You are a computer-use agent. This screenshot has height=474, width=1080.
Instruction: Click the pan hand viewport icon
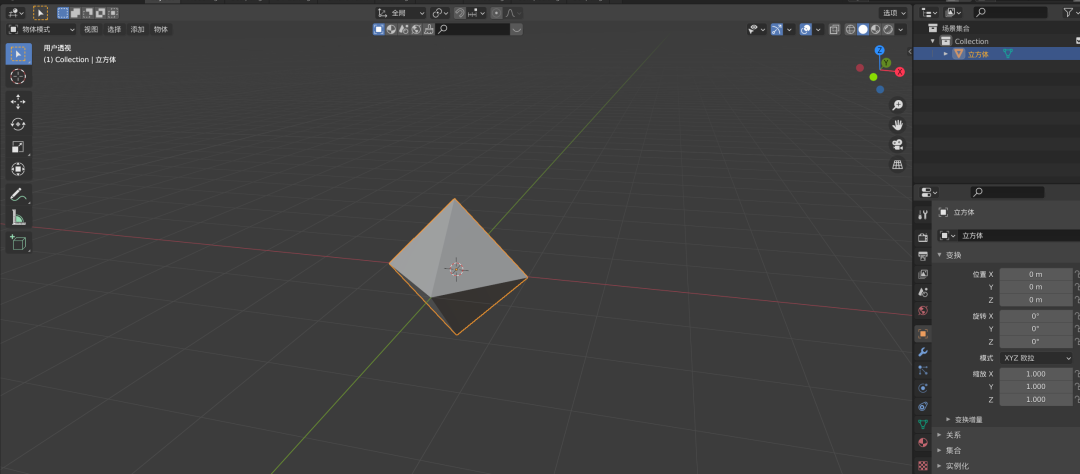tap(897, 125)
